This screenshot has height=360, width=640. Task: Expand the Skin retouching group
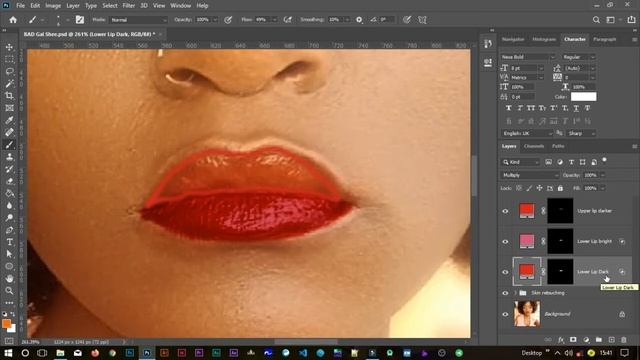pos(515,293)
